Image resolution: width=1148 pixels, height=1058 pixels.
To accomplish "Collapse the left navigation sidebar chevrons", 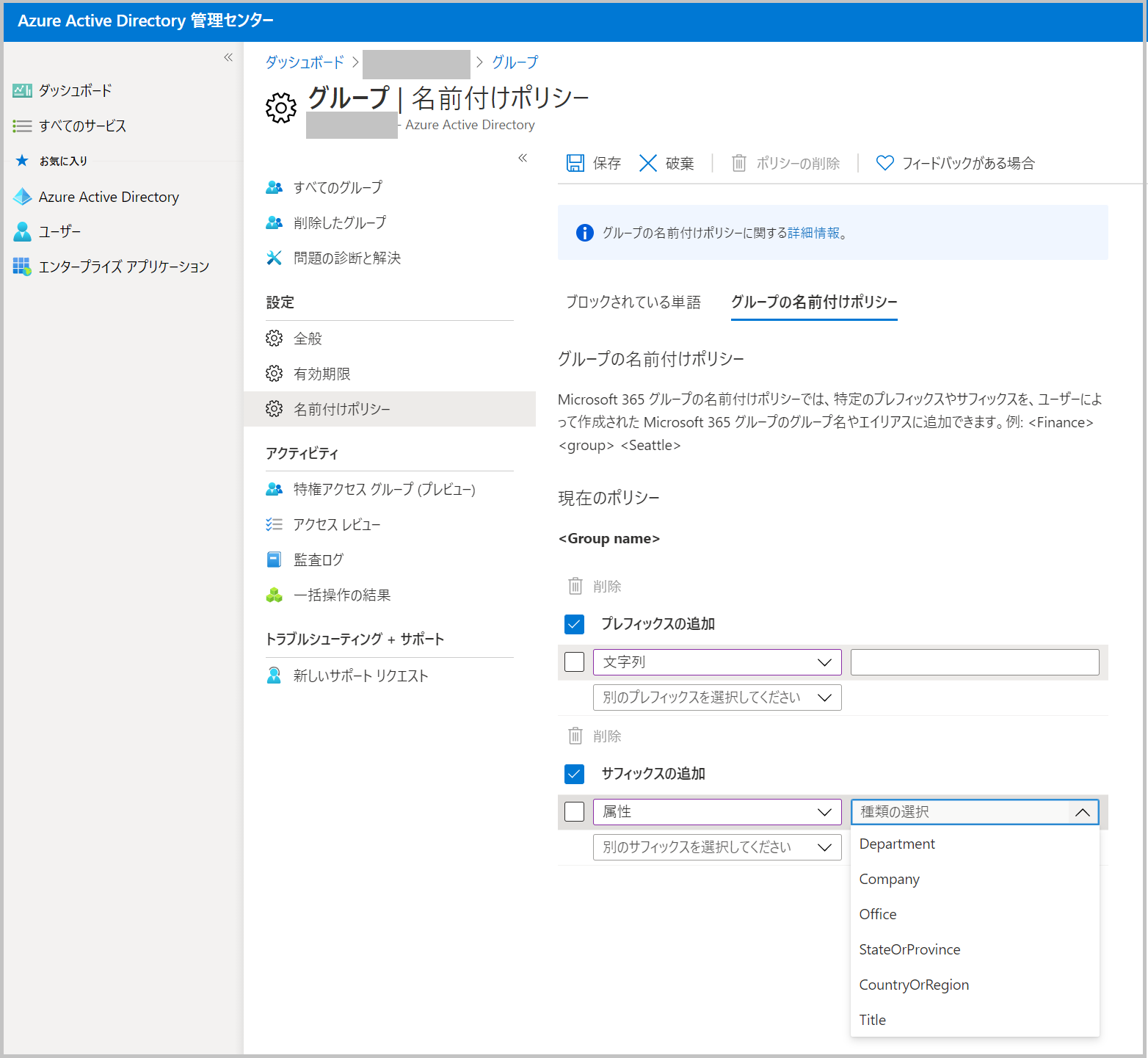I will coord(228,57).
